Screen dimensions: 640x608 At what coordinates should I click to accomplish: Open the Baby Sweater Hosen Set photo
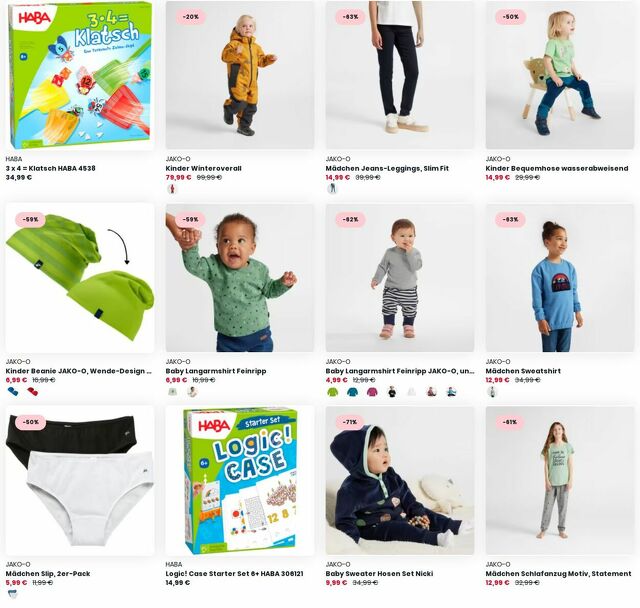pyautogui.click(x=400, y=480)
